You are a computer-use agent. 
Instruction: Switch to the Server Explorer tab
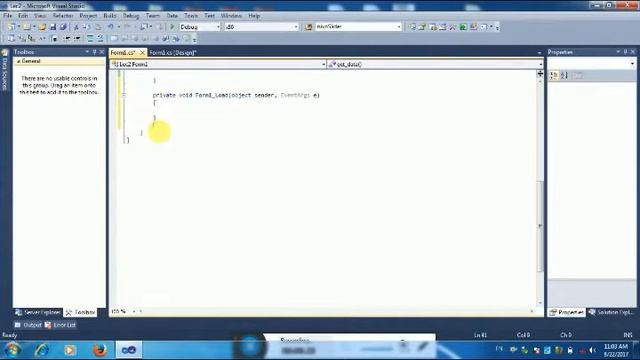pos(38,312)
